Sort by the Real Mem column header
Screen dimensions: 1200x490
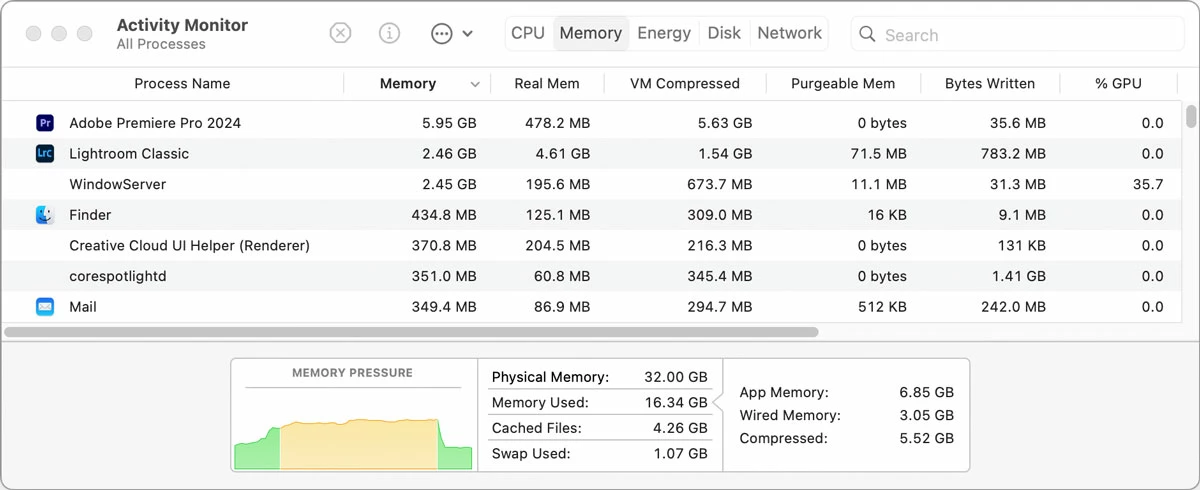[x=546, y=84]
